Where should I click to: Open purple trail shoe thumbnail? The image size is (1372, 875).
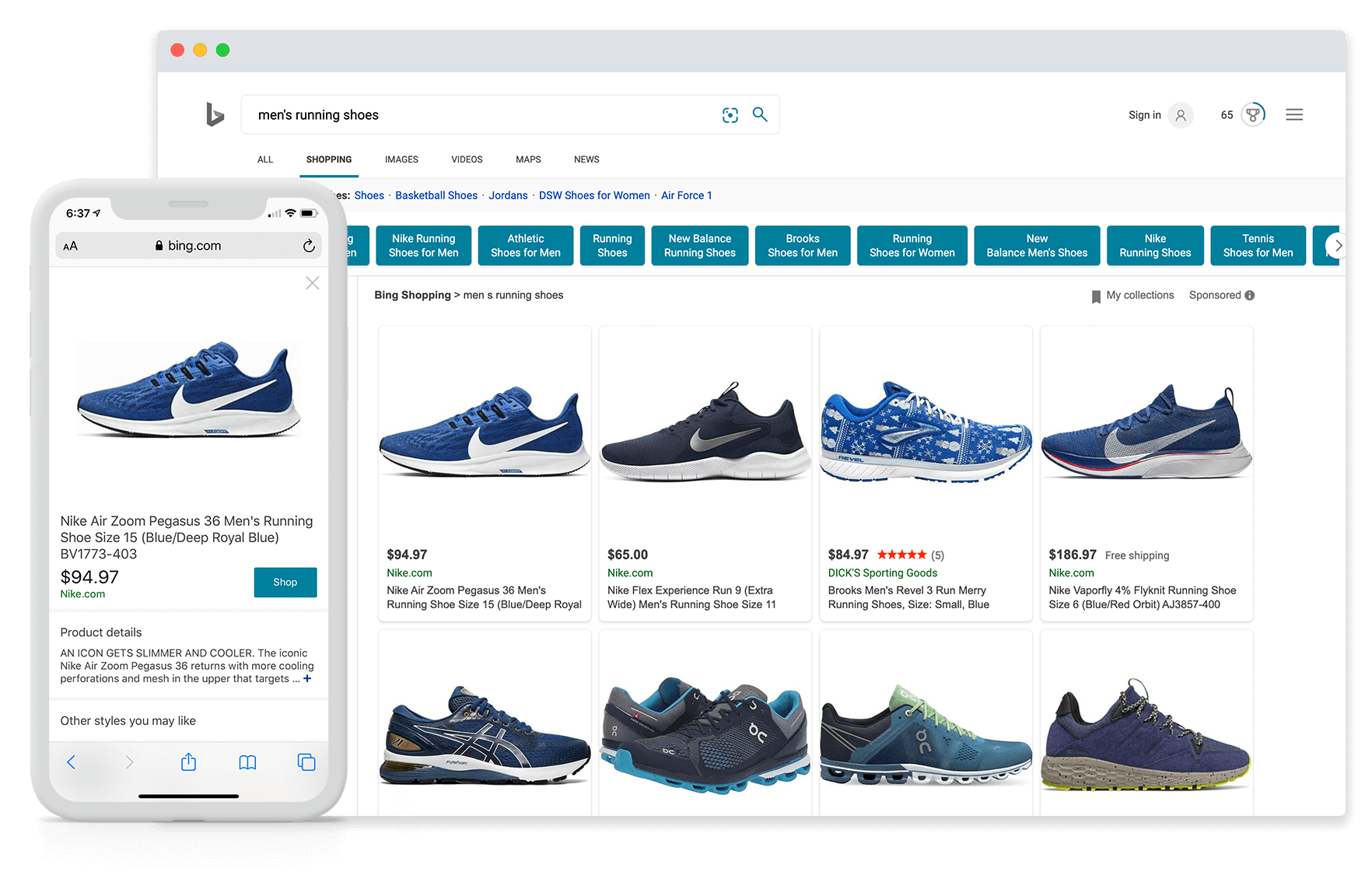tap(1146, 735)
